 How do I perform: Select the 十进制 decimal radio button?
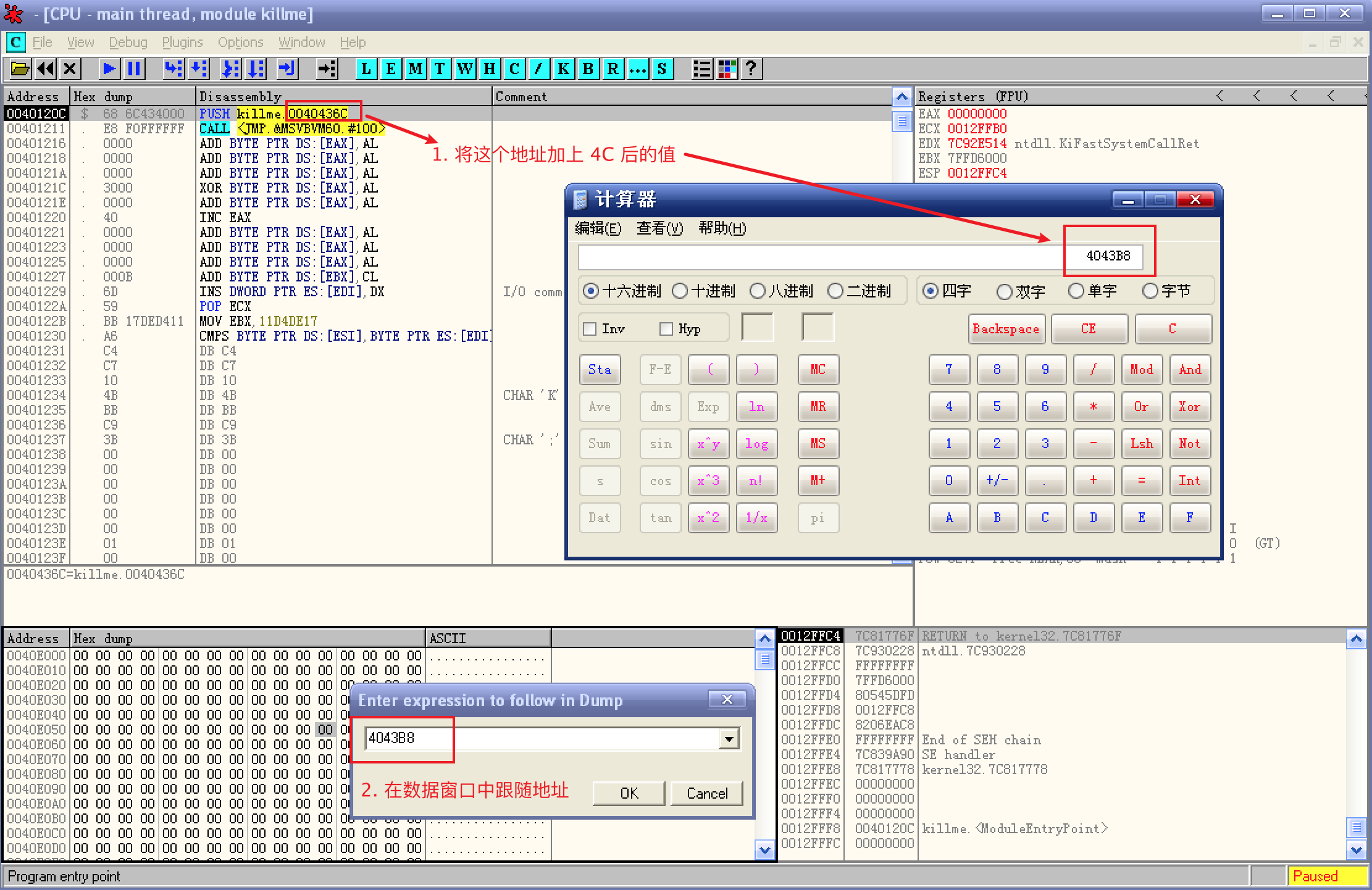coord(680,291)
